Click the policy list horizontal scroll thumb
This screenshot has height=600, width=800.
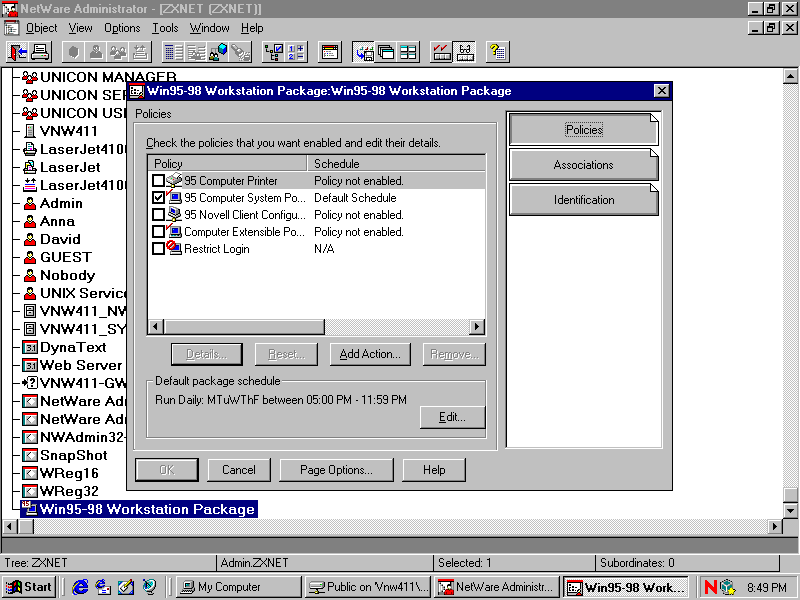click(x=244, y=327)
